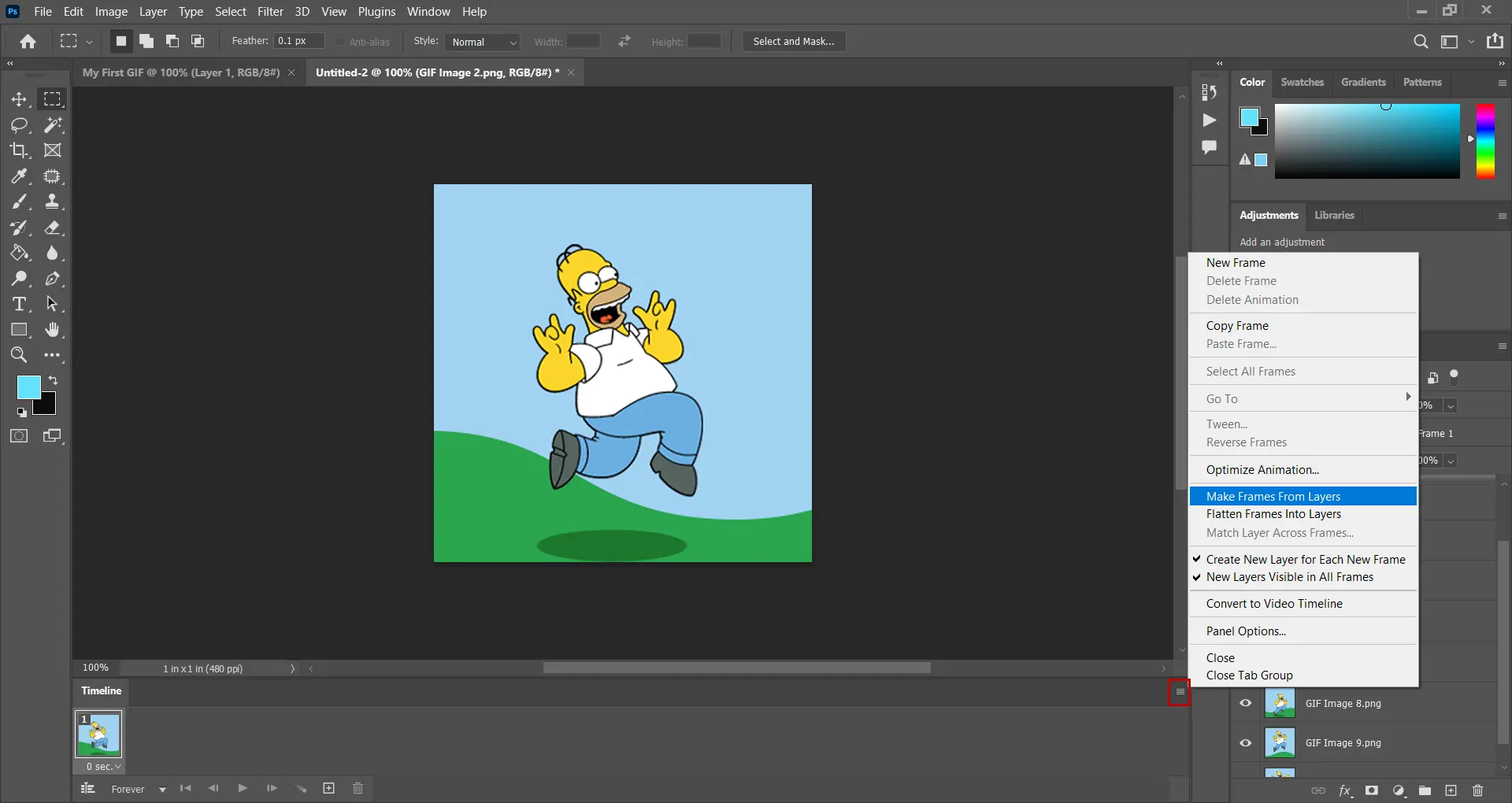Select the Eraser tool
Screen dimensions: 1512x803
click(x=52, y=228)
